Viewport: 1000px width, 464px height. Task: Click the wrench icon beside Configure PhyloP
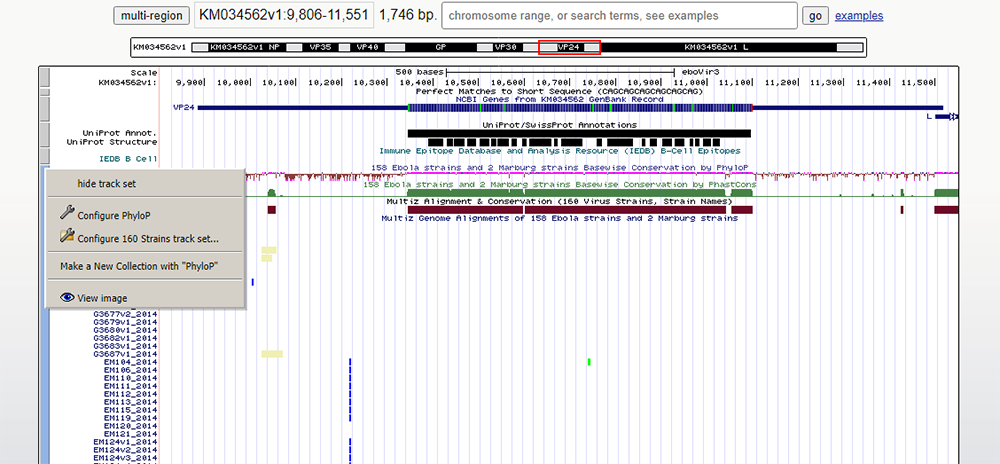[67, 214]
